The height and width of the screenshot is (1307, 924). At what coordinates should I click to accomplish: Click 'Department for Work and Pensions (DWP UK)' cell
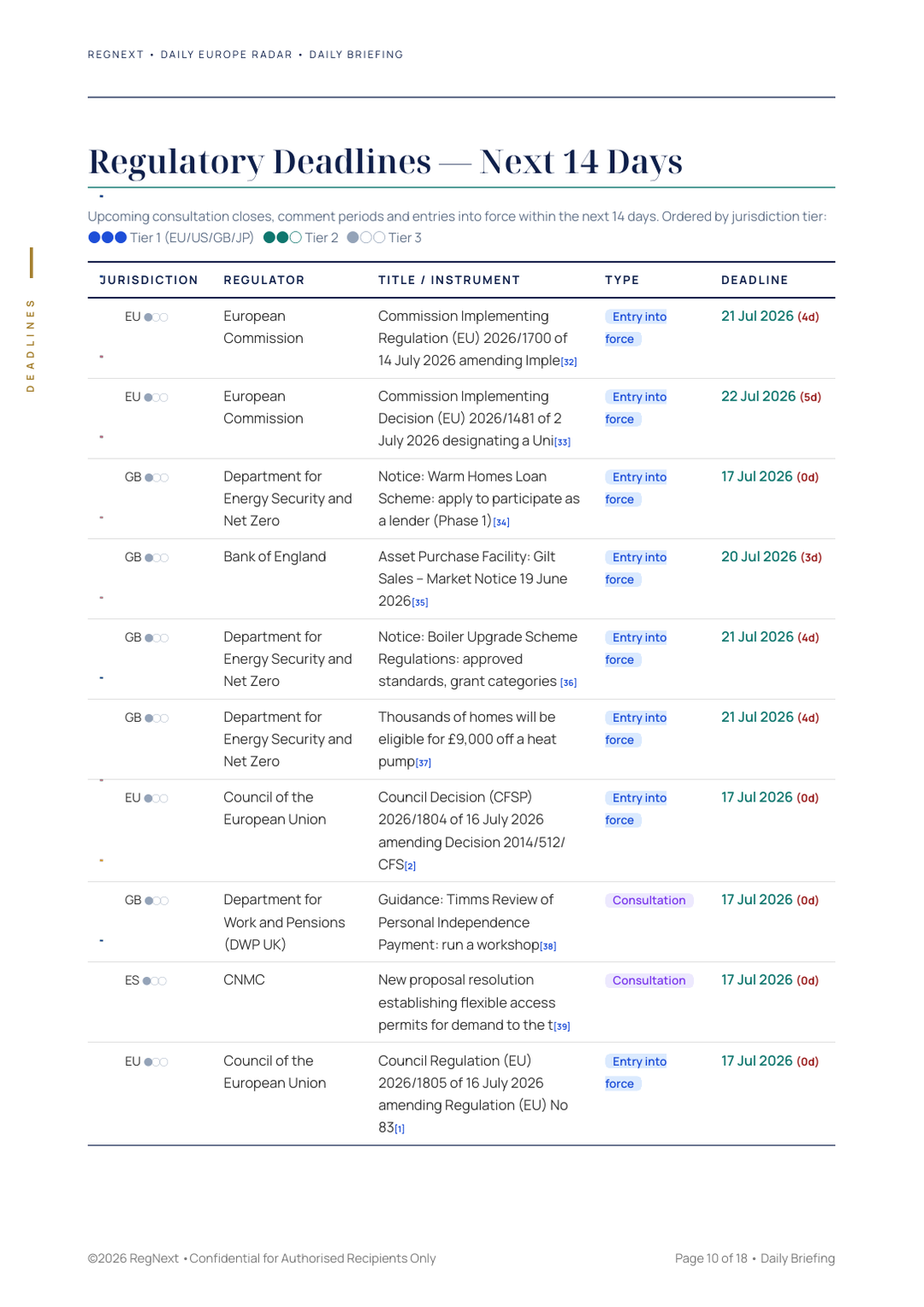coord(284,922)
